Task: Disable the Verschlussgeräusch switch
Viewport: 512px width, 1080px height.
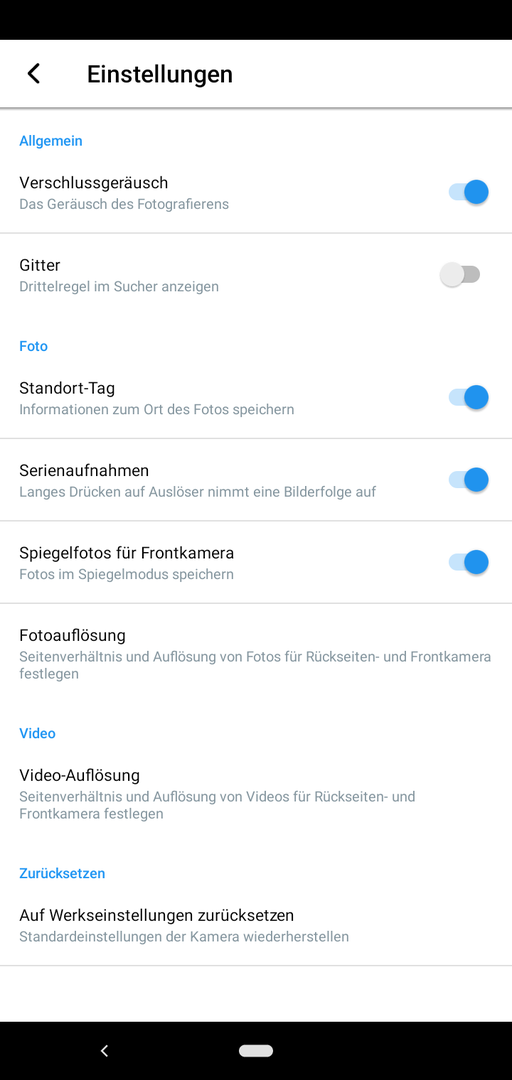Action: [468, 191]
